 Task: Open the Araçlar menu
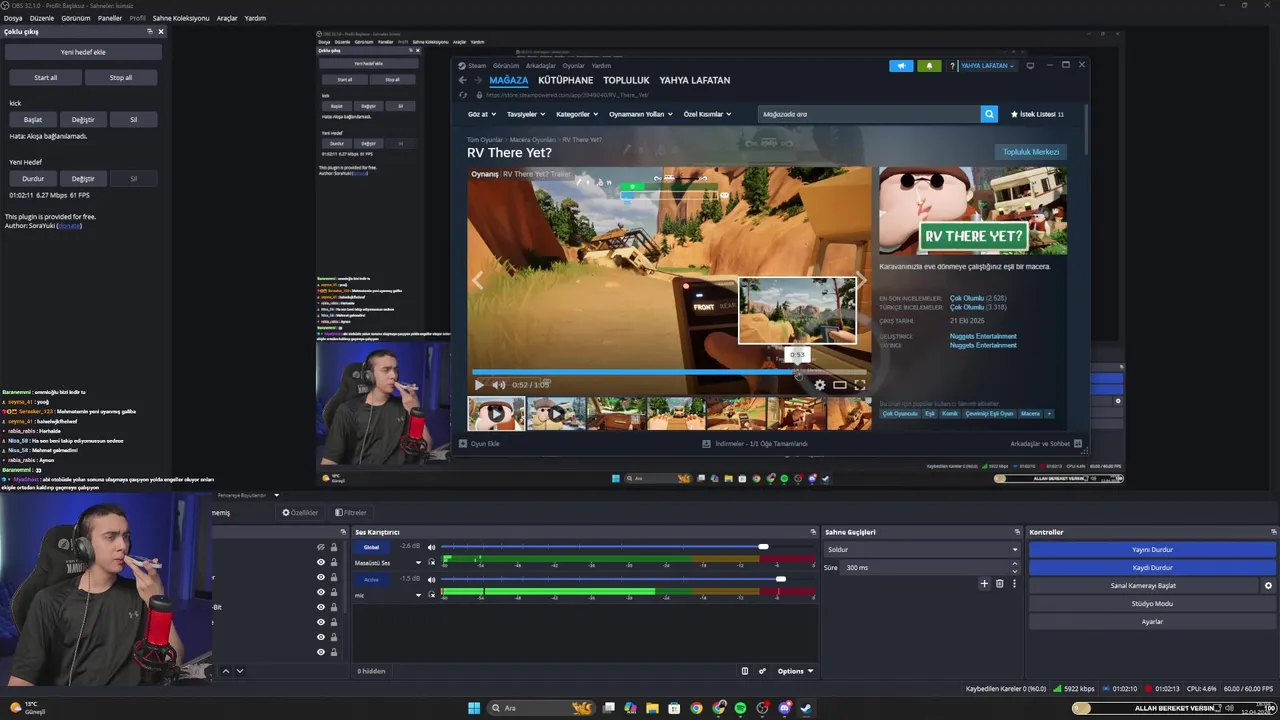pyautogui.click(x=227, y=18)
